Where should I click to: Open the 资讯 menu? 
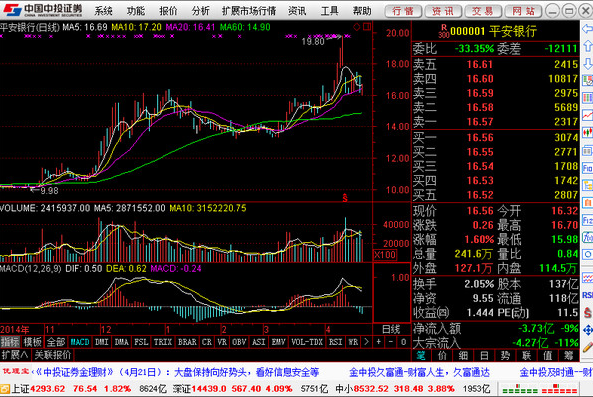297,11
